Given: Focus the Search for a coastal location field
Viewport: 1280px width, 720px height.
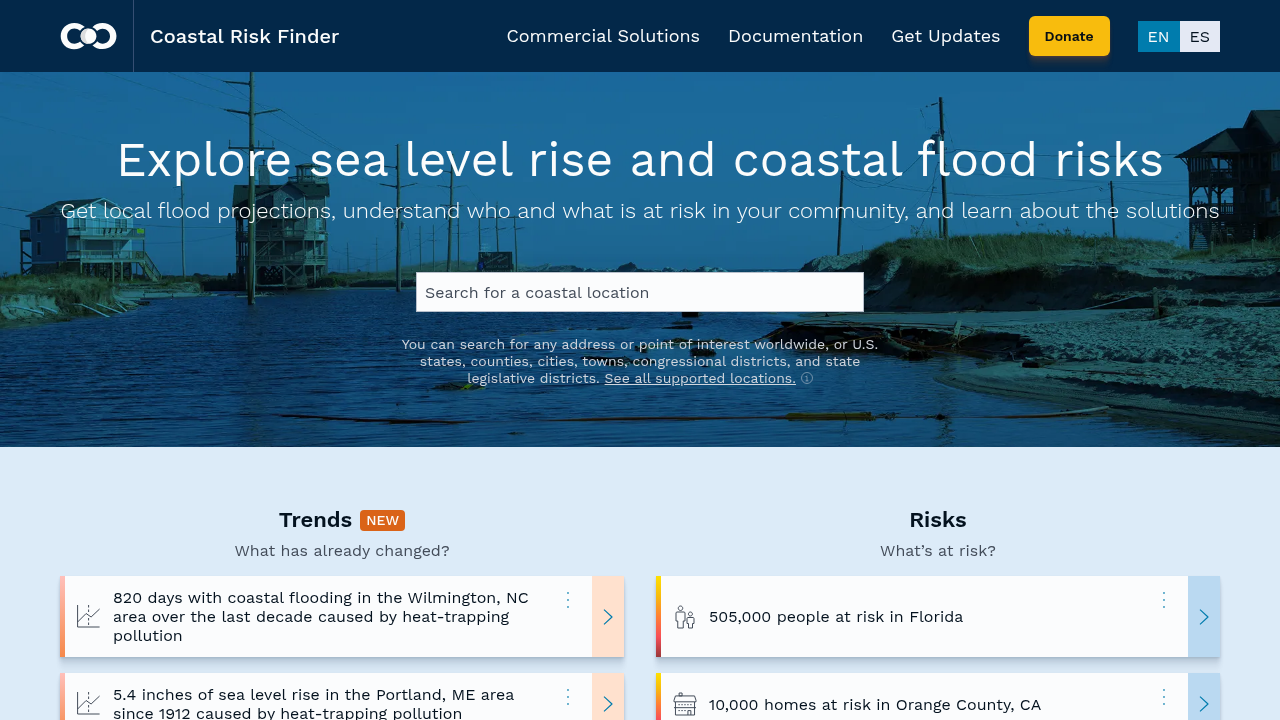Looking at the screenshot, I should click(640, 292).
